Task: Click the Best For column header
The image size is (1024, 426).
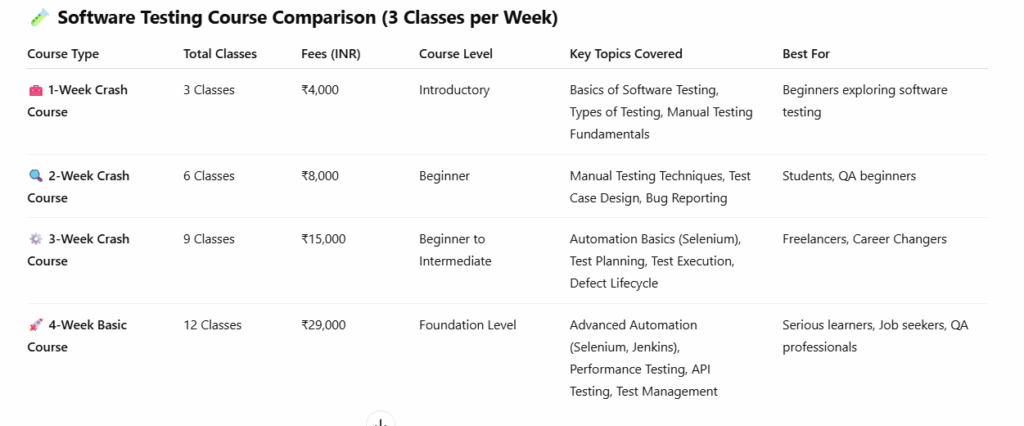Action: click(x=806, y=54)
